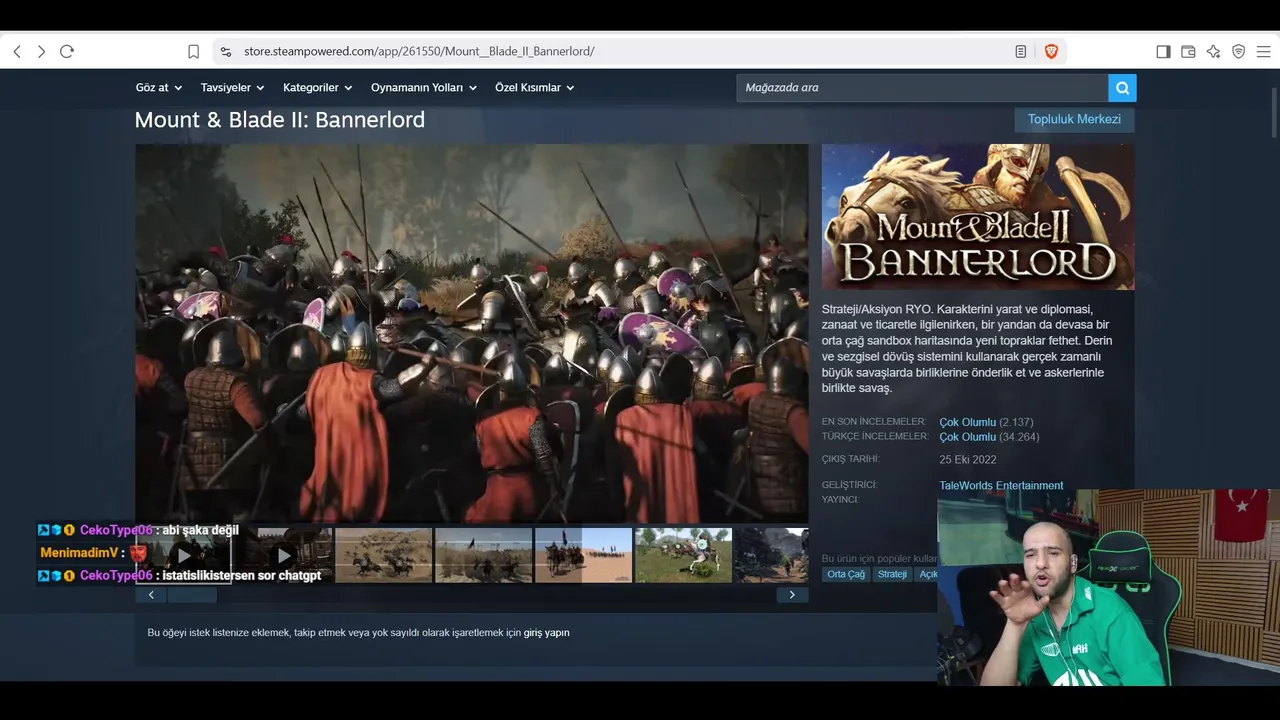Open the Brave VPN shield icon
Screen dimensions: 1280x720
pos(1239,51)
